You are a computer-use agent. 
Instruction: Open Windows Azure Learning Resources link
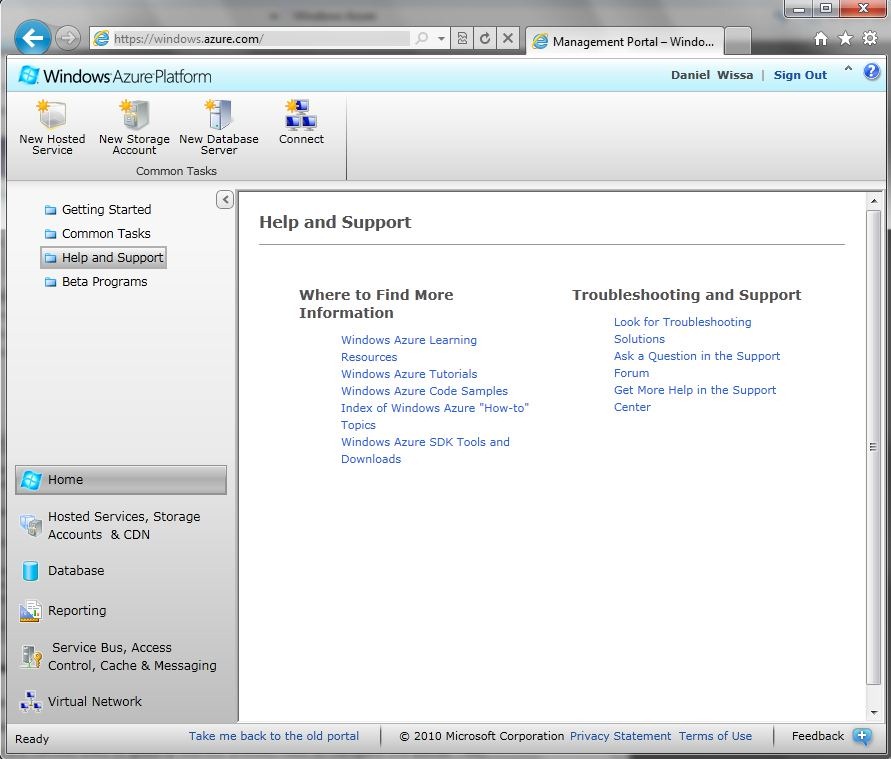coord(409,348)
